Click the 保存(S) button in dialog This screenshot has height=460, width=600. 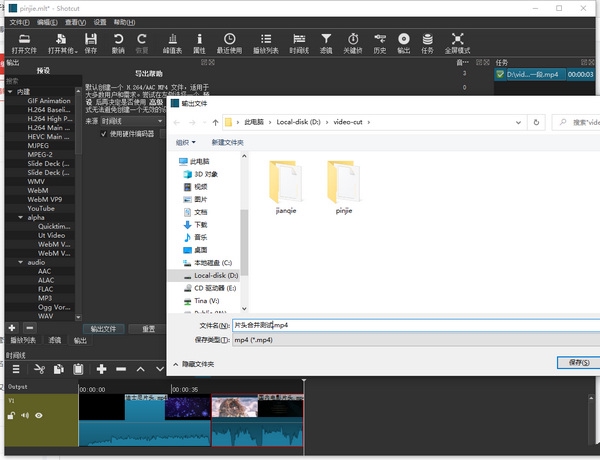point(577,363)
